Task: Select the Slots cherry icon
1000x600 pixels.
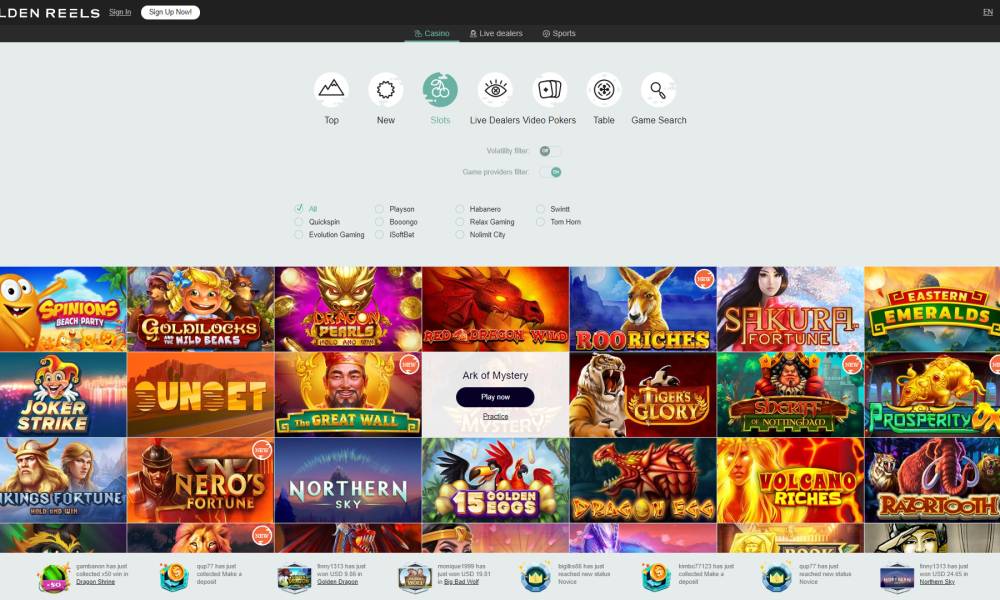Action: coord(440,90)
